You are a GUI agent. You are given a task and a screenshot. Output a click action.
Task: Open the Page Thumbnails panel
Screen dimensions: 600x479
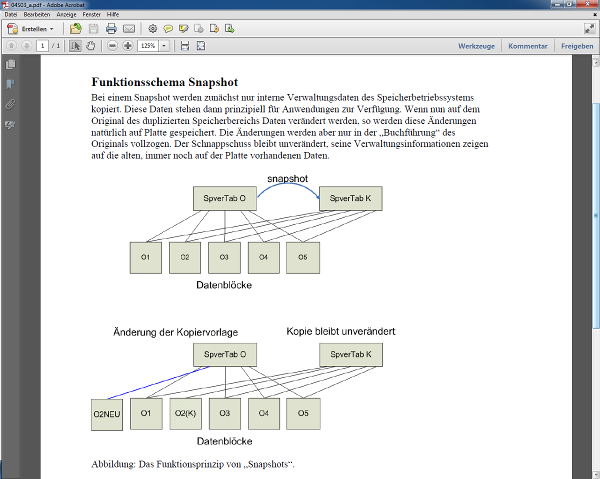pos(10,66)
